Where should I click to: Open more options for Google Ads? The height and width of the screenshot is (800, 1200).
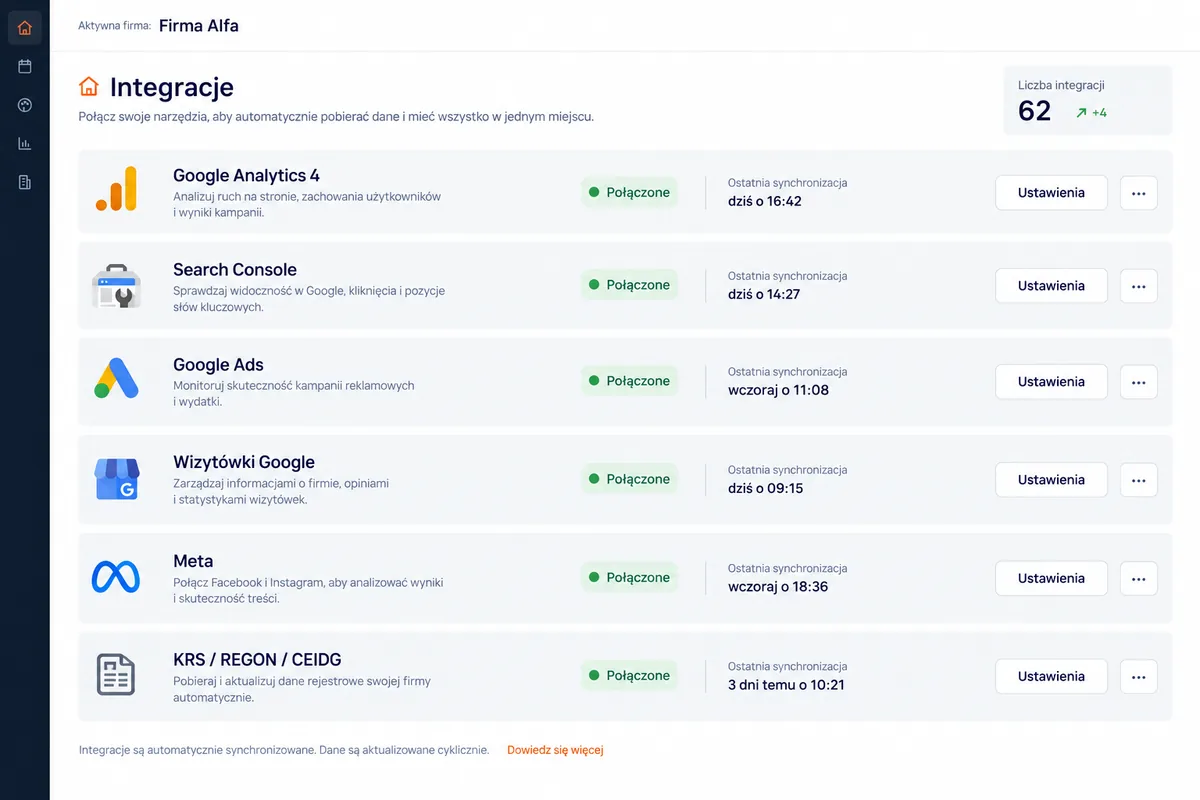(x=1138, y=382)
